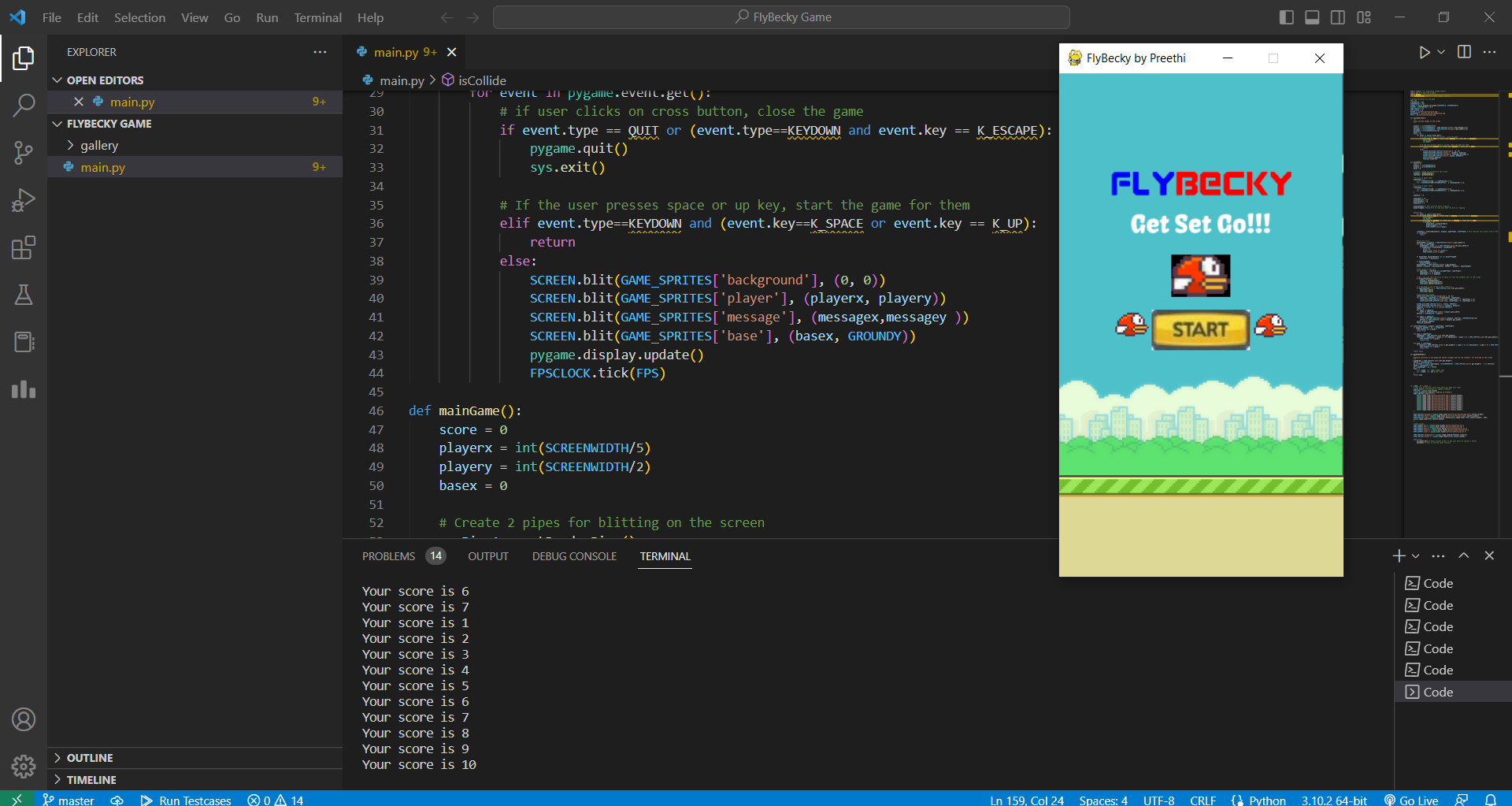Open the Search view in activity bar
This screenshot has width=1512, height=806.
[24, 105]
